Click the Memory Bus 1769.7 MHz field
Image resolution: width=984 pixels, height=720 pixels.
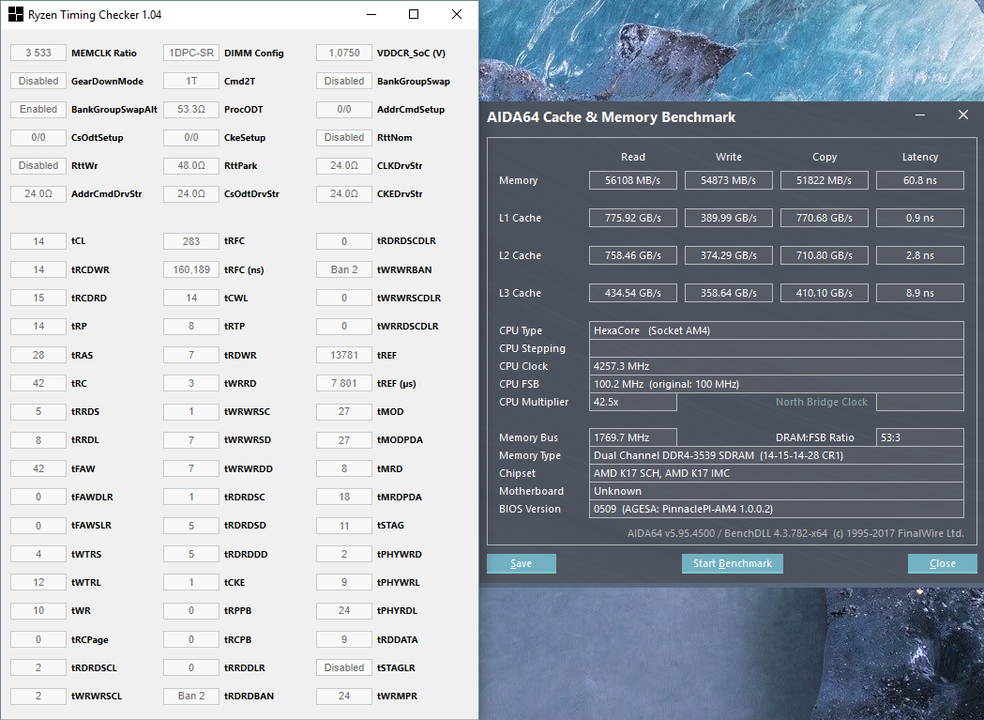tap(633, 438)
